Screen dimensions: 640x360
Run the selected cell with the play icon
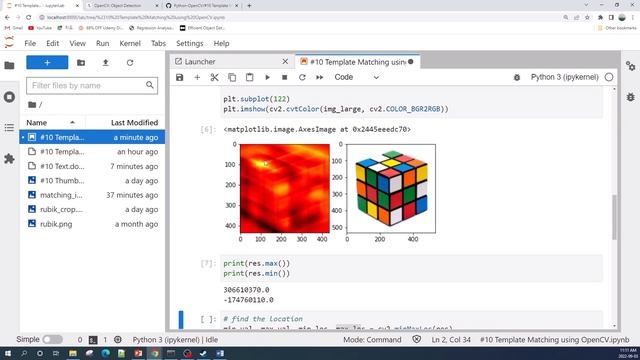(267, 78)
